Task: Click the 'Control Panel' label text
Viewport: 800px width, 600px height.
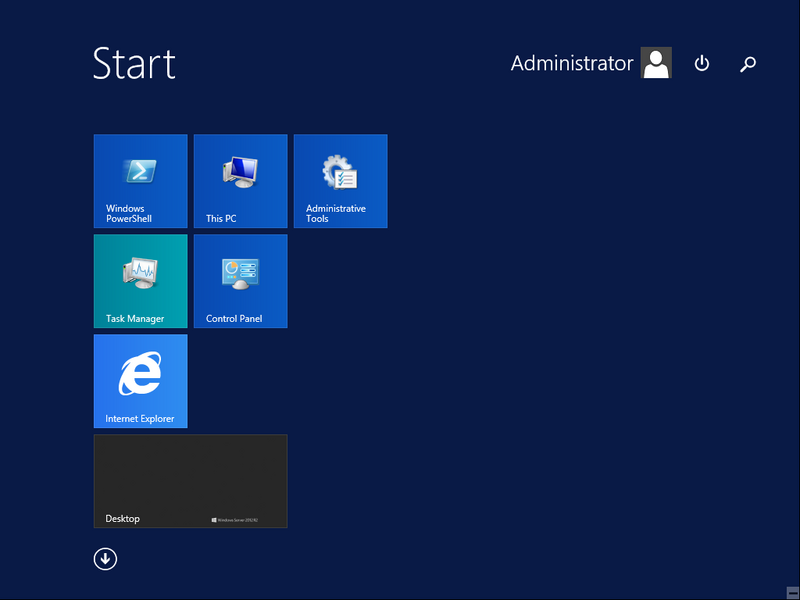Action: [234, 319]
